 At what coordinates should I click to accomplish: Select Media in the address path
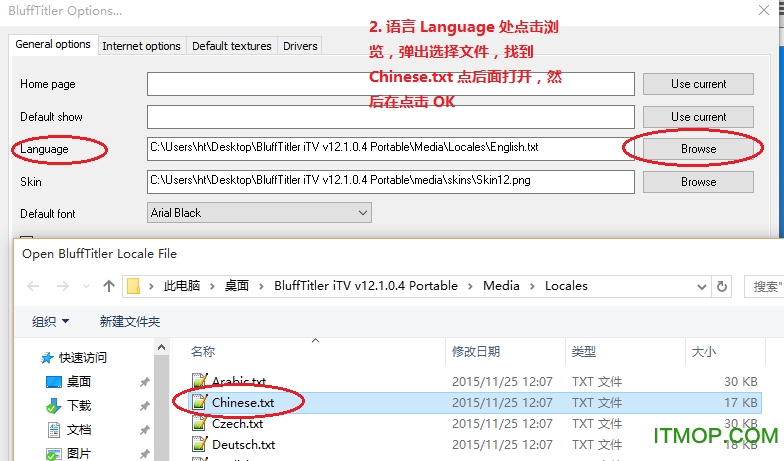[501, 286]
